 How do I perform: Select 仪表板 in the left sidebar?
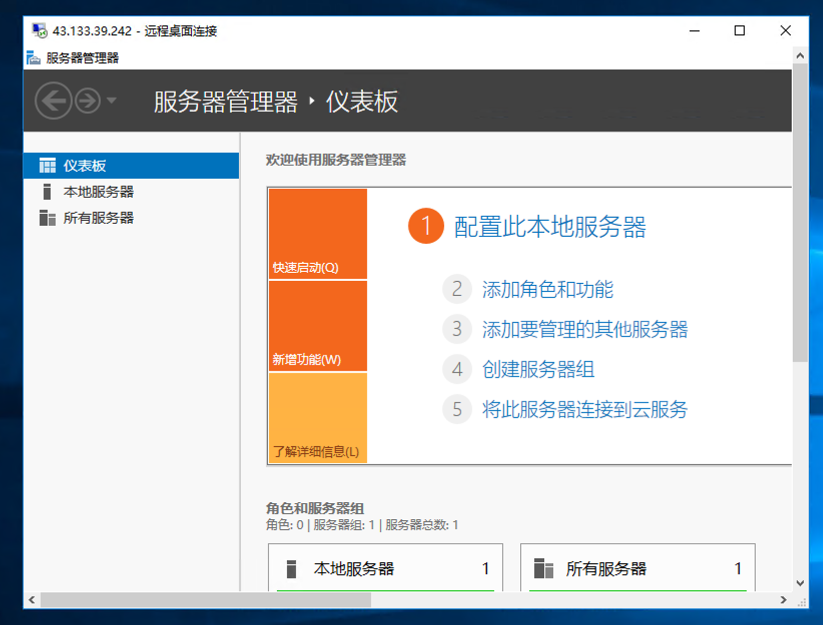point(85,166)
